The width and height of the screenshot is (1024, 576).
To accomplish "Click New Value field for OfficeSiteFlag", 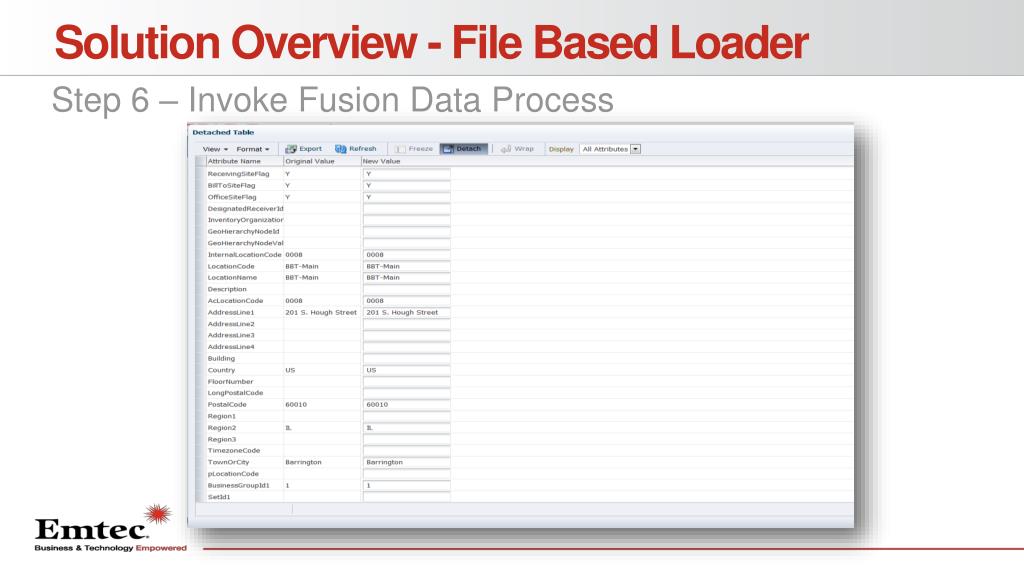I will tap(406, 197).
